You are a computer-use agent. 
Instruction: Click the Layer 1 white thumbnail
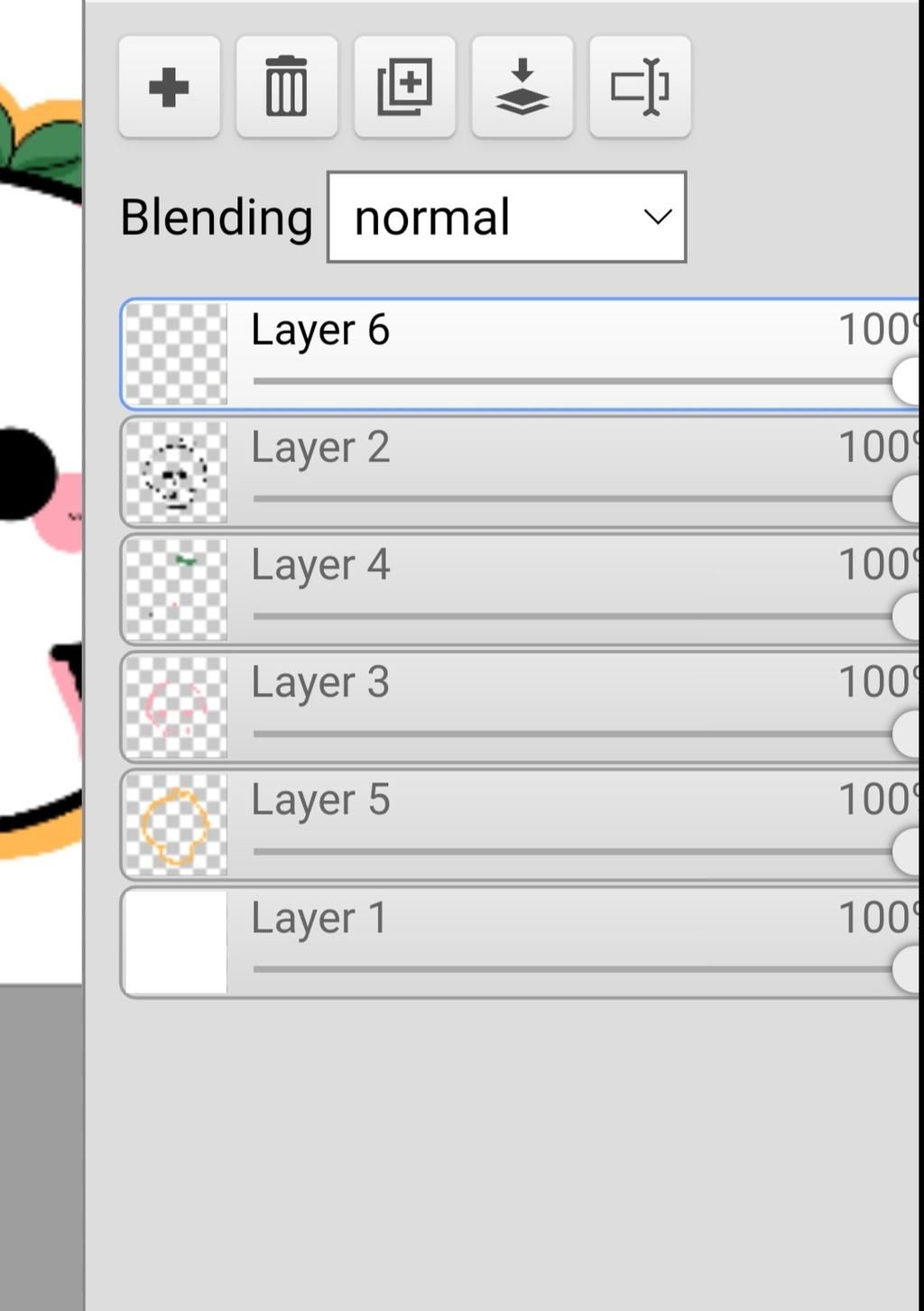pos(175,943)
